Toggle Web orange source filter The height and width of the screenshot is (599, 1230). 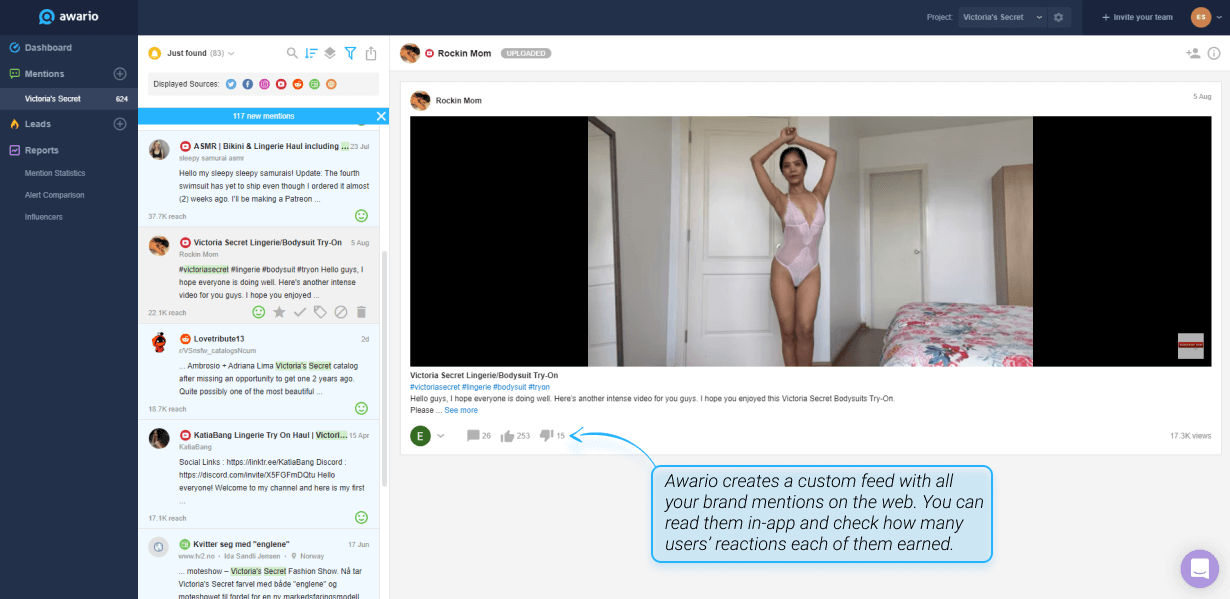[331, 84]
